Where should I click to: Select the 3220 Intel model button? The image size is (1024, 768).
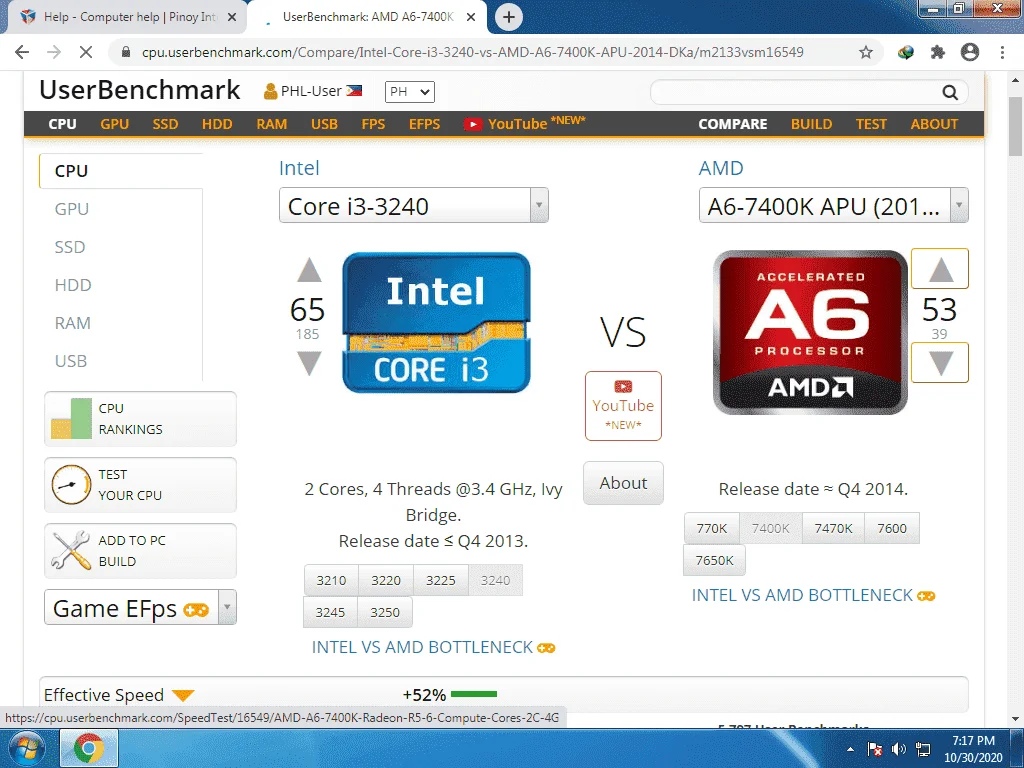click(x=386, y=580)
